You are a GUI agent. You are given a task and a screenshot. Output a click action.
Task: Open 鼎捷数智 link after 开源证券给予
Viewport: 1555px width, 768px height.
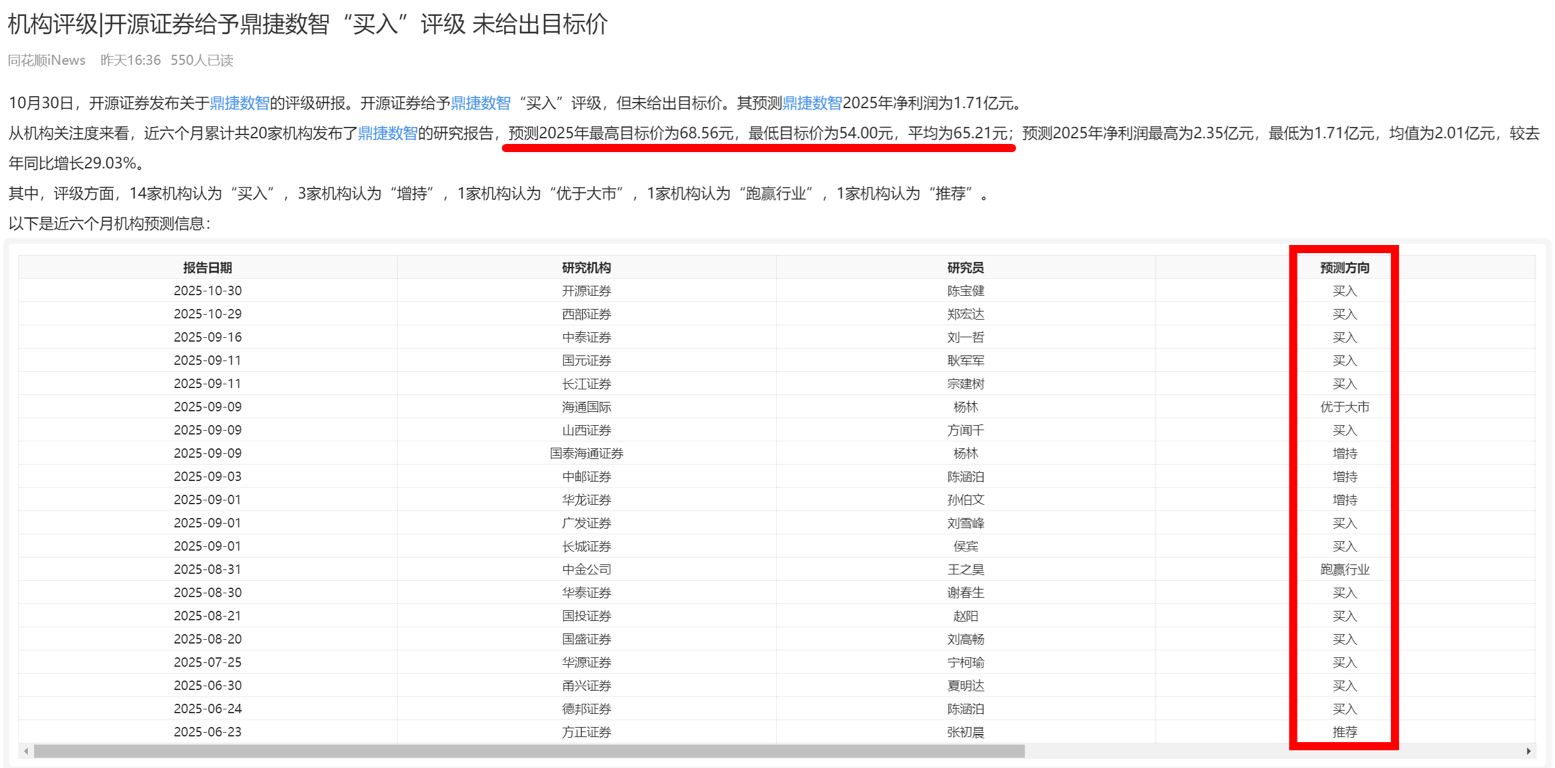coord(481,103)
